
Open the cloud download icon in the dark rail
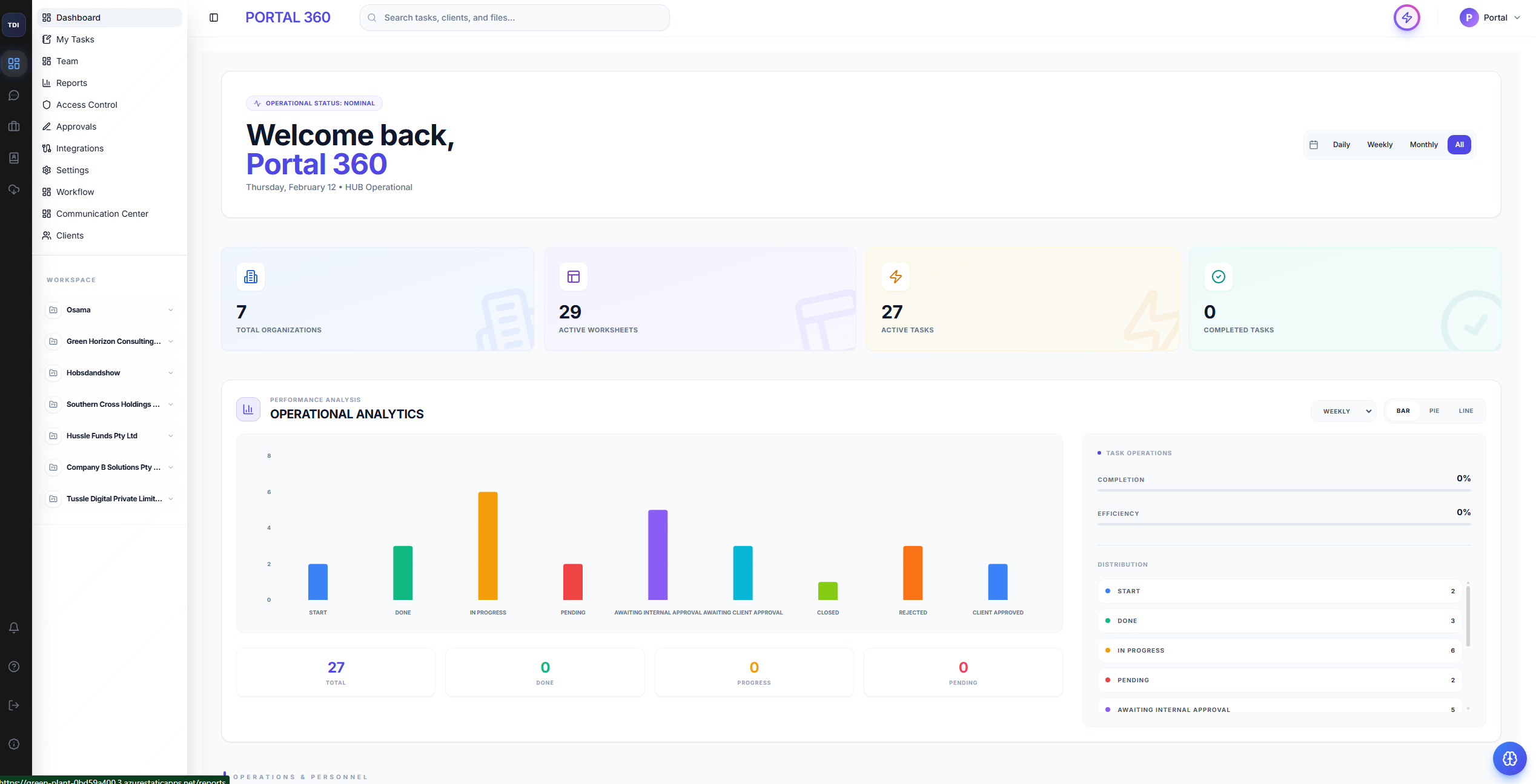14,189
